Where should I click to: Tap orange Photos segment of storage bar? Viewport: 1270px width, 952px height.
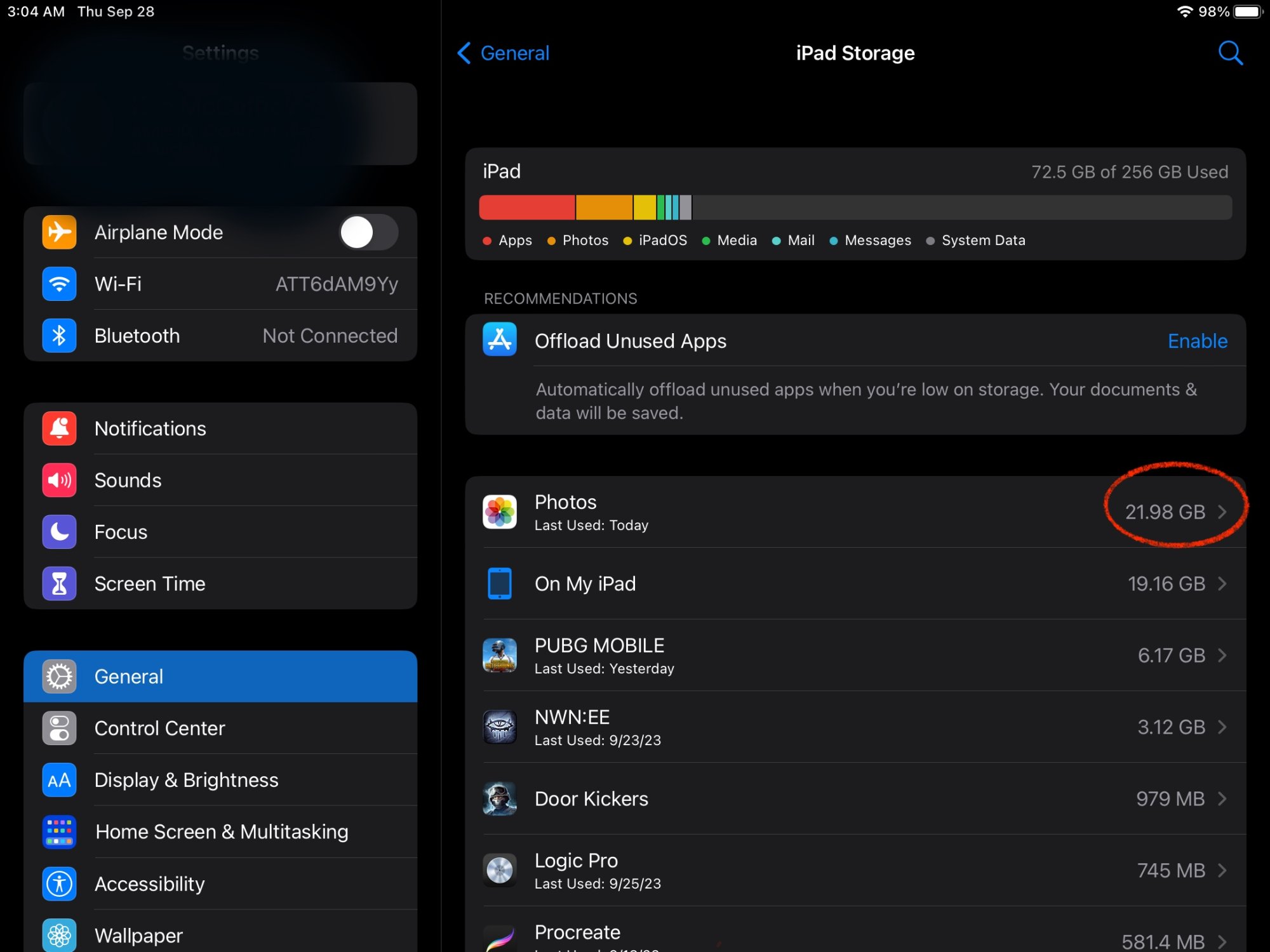(x=604, y=208)
